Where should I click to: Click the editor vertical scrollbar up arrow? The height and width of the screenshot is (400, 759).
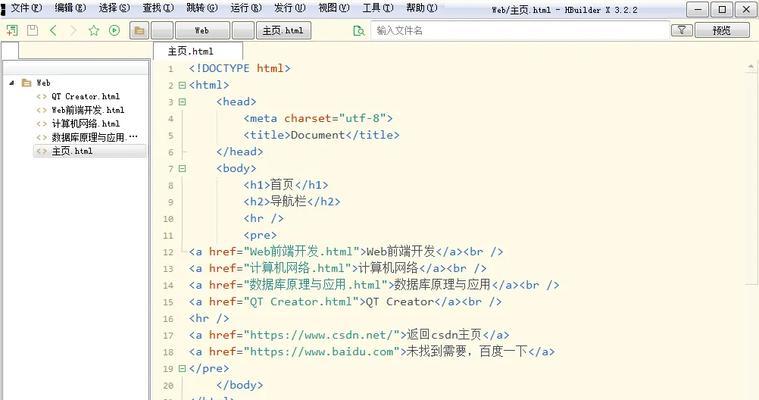click(x=751, y=66)
